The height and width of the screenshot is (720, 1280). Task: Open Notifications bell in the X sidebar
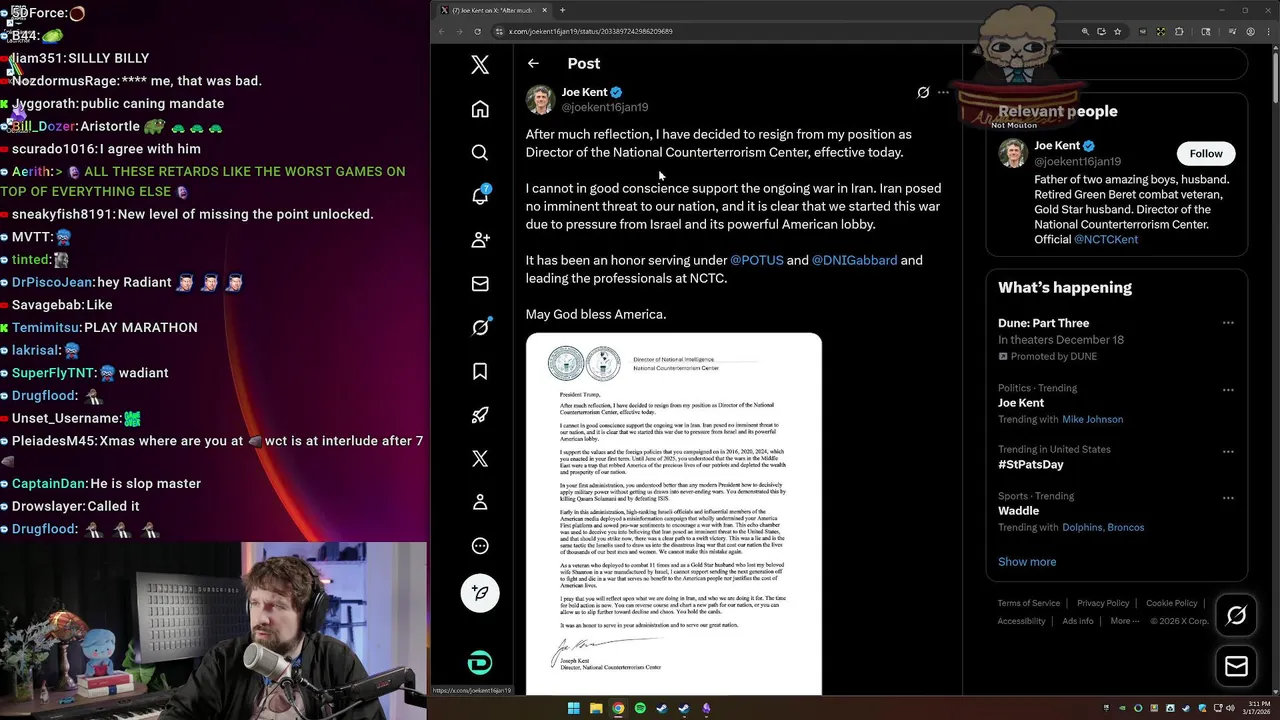tap(480, 195)
